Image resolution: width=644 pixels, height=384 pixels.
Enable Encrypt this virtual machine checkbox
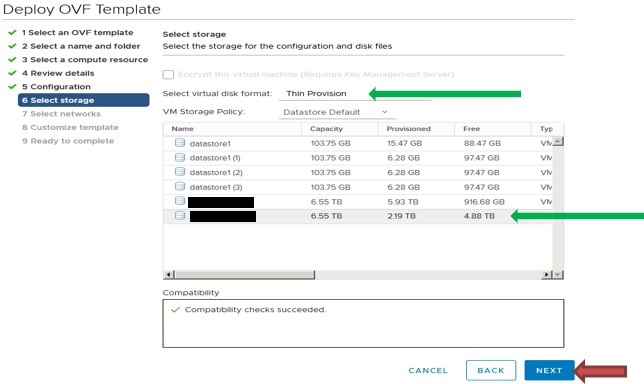pyautogui.click(x=168, y=74)
